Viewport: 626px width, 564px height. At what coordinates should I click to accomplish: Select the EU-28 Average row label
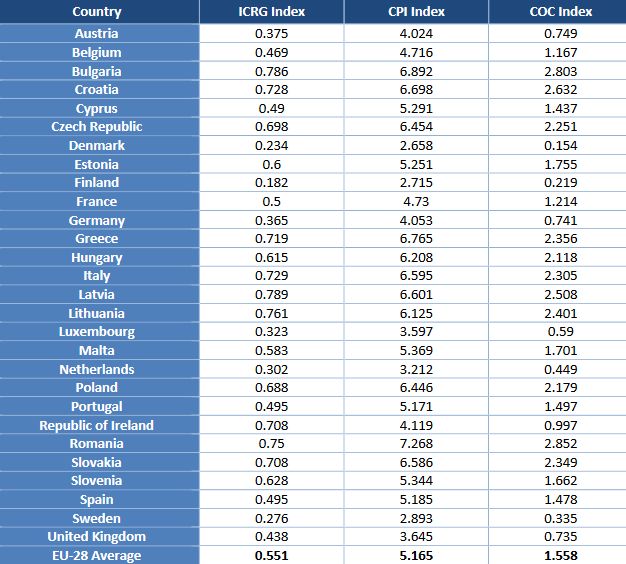tap(97, 555)
